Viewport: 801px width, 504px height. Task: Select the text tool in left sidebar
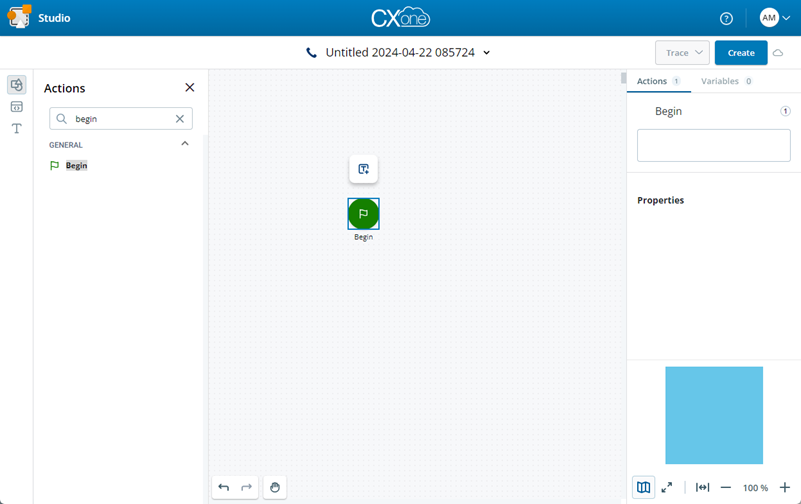17,128
